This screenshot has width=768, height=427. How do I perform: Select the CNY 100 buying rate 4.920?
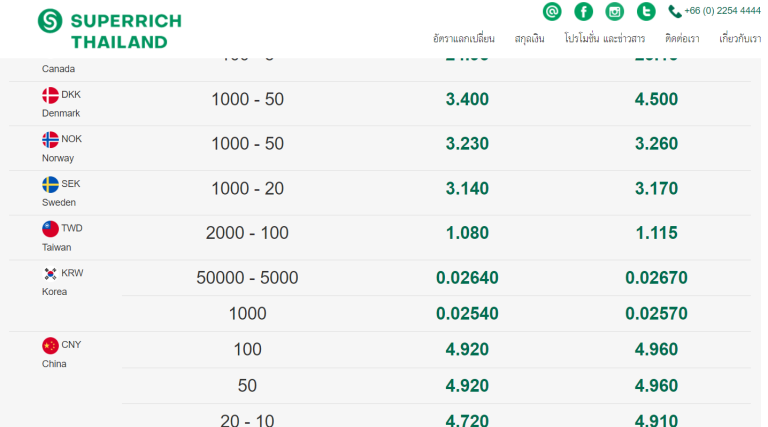pyautogui.click(x=461, y=349)
